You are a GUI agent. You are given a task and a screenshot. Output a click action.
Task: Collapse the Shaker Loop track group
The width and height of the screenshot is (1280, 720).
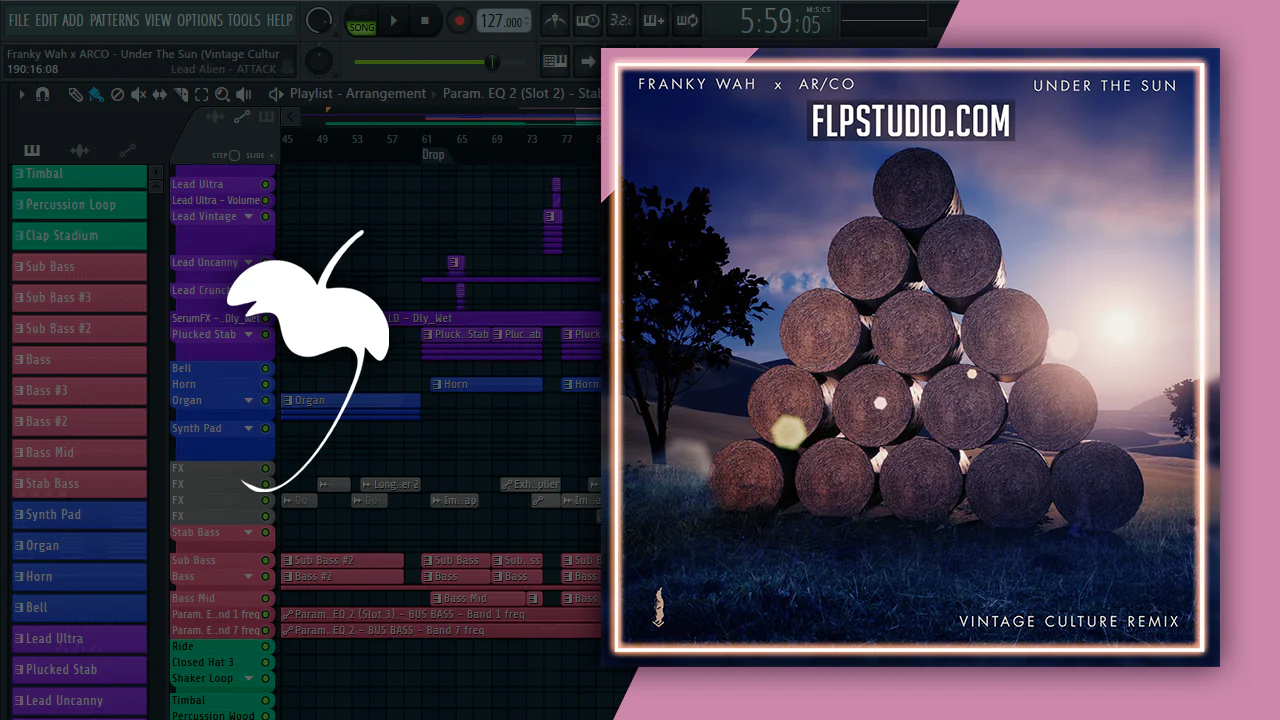point(249,679)
